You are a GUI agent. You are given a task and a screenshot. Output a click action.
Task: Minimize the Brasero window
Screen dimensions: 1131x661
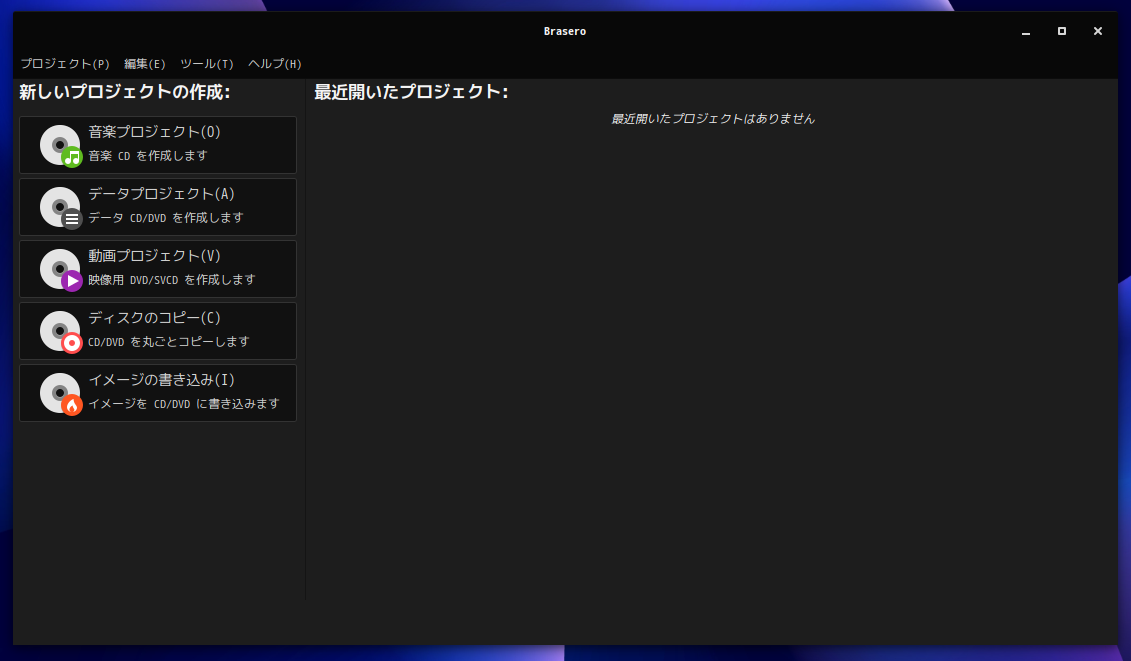click(1026, 31)
